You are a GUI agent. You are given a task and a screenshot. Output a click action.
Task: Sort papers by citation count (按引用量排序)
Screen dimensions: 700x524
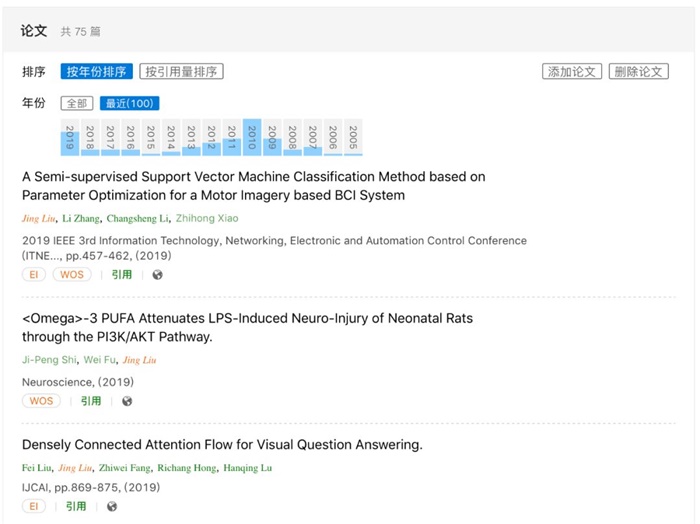pyautogui.click(x=181, y=72)
